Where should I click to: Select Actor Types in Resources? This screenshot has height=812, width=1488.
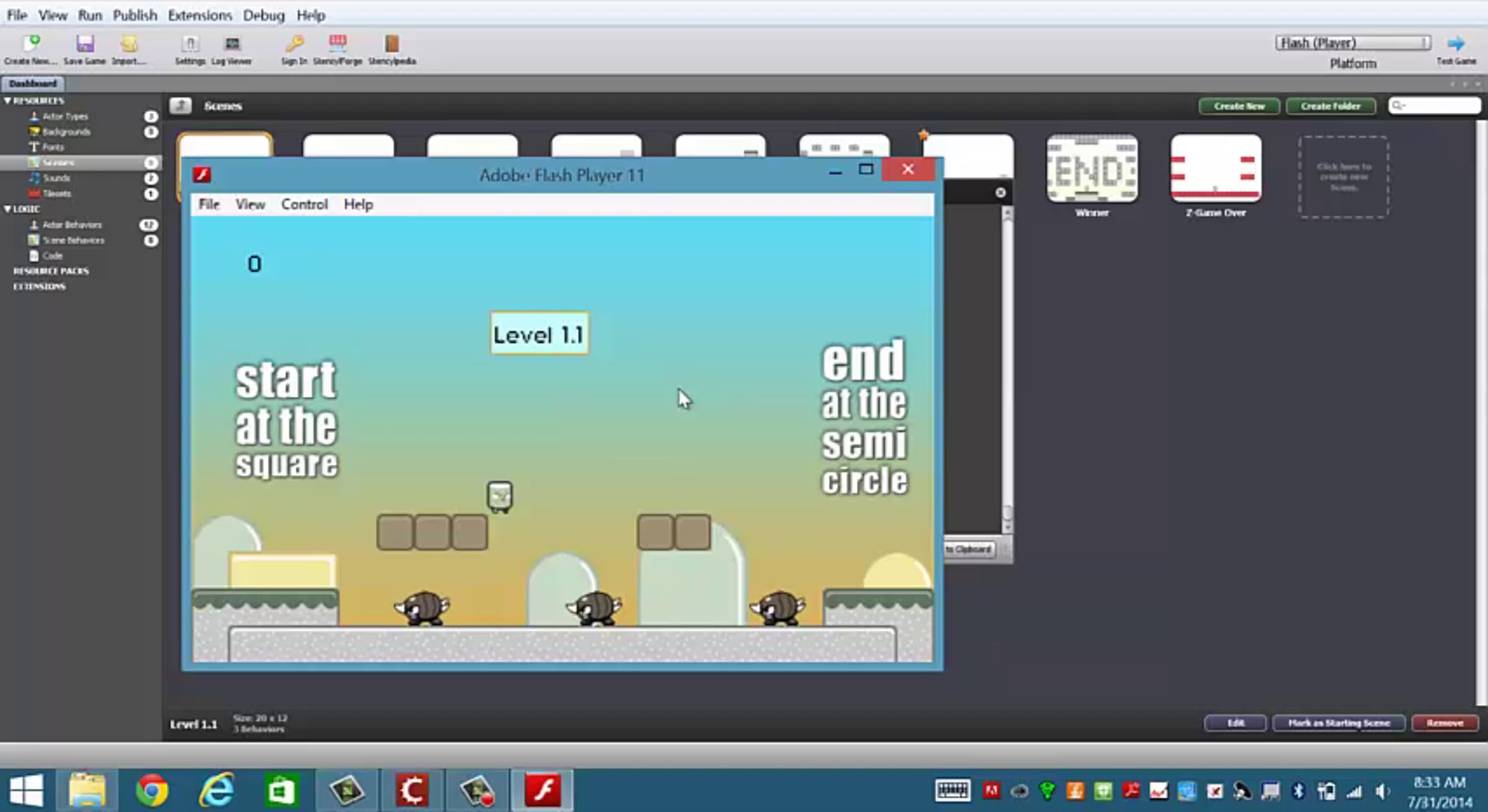[65, 117]
